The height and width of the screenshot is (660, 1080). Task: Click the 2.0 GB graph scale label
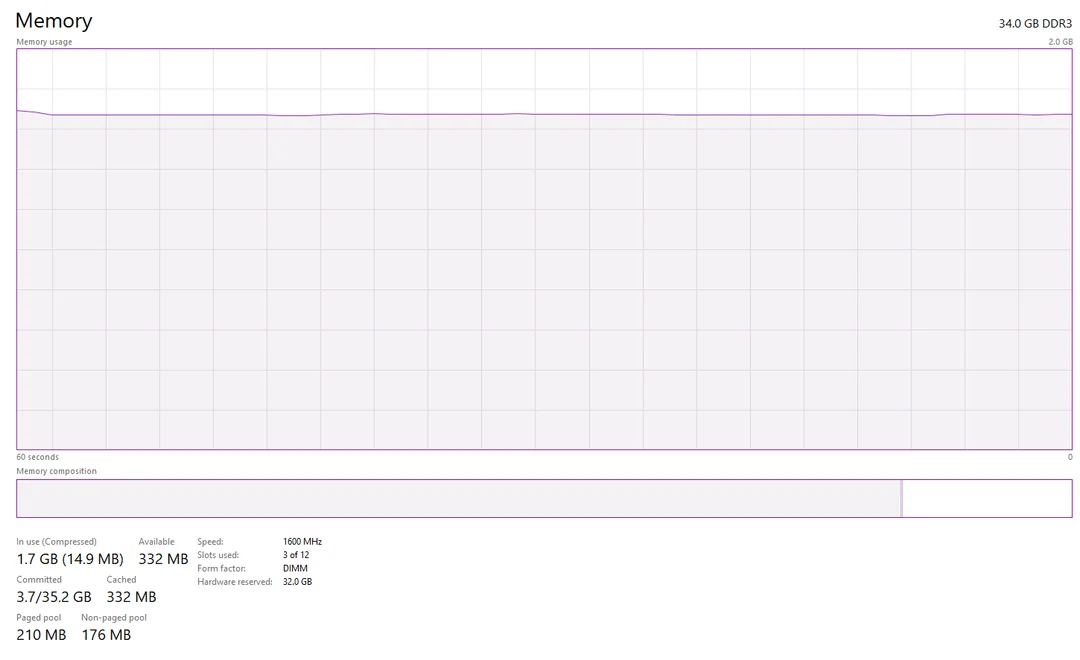tap(1059, 41)
